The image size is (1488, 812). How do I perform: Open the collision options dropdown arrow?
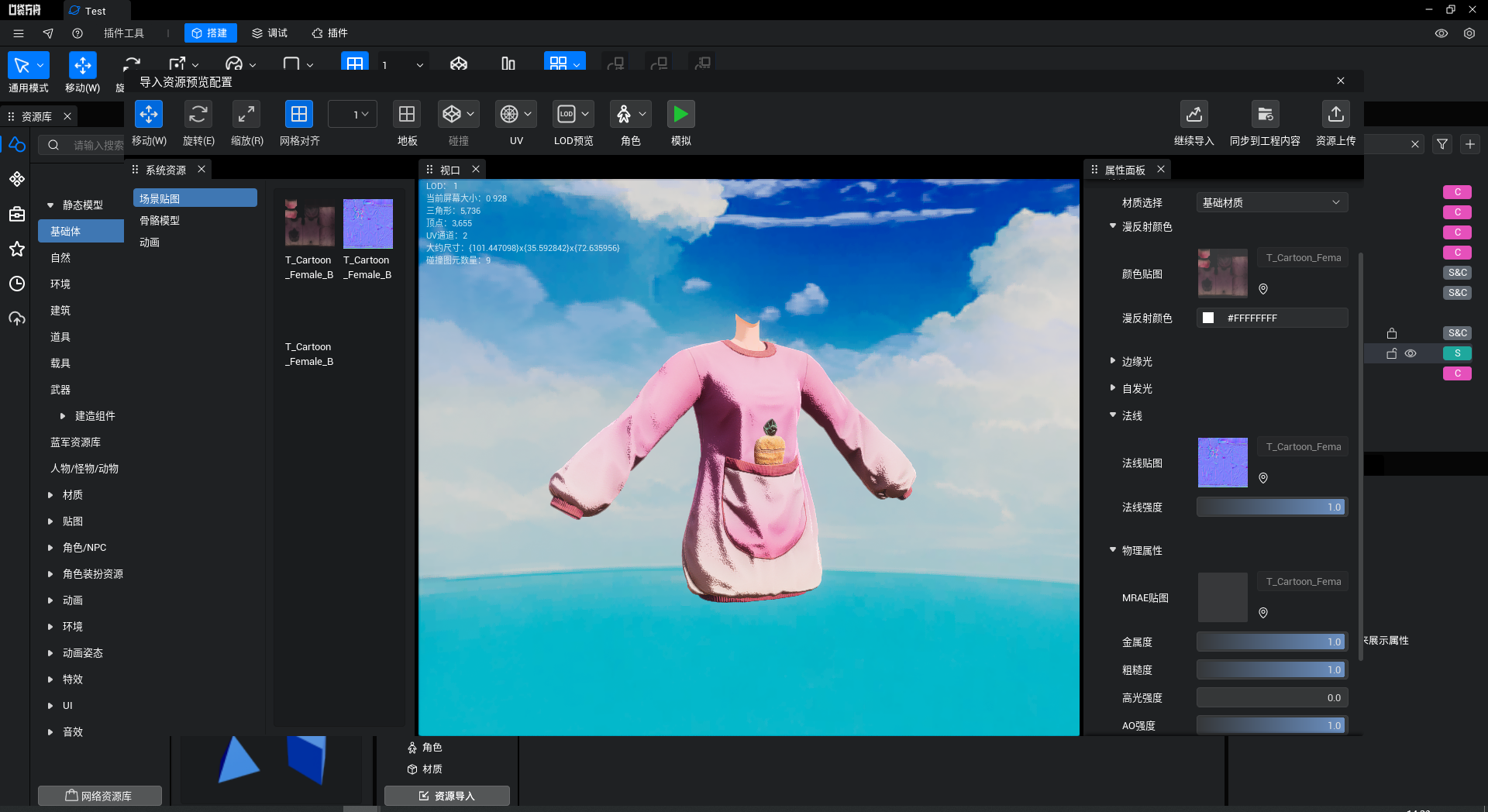point(470,115)
